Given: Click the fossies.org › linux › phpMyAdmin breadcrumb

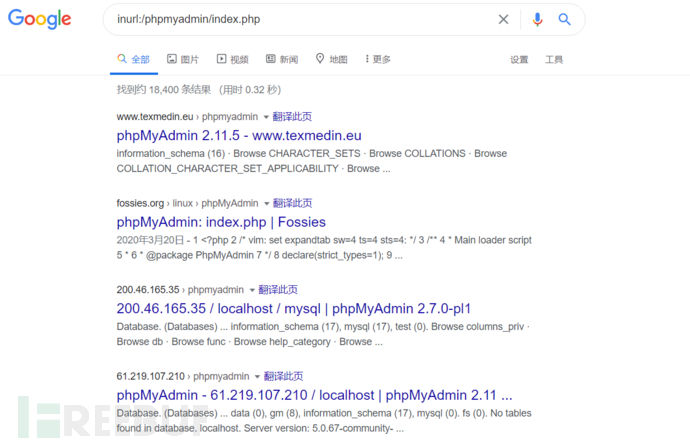Looking at the screenshot, I should (x=187, y=203).
